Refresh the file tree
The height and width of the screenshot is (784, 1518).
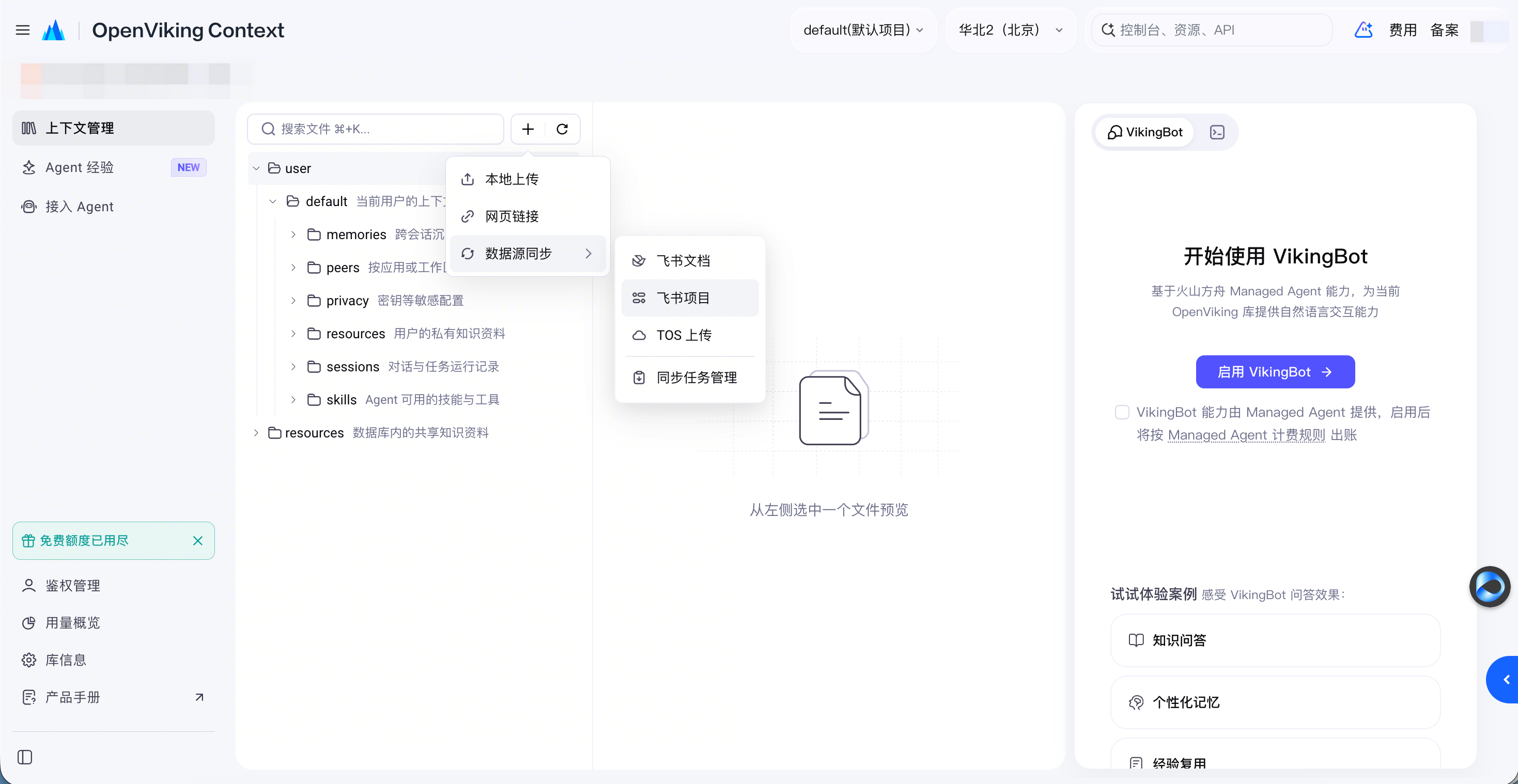pos(562,129)
